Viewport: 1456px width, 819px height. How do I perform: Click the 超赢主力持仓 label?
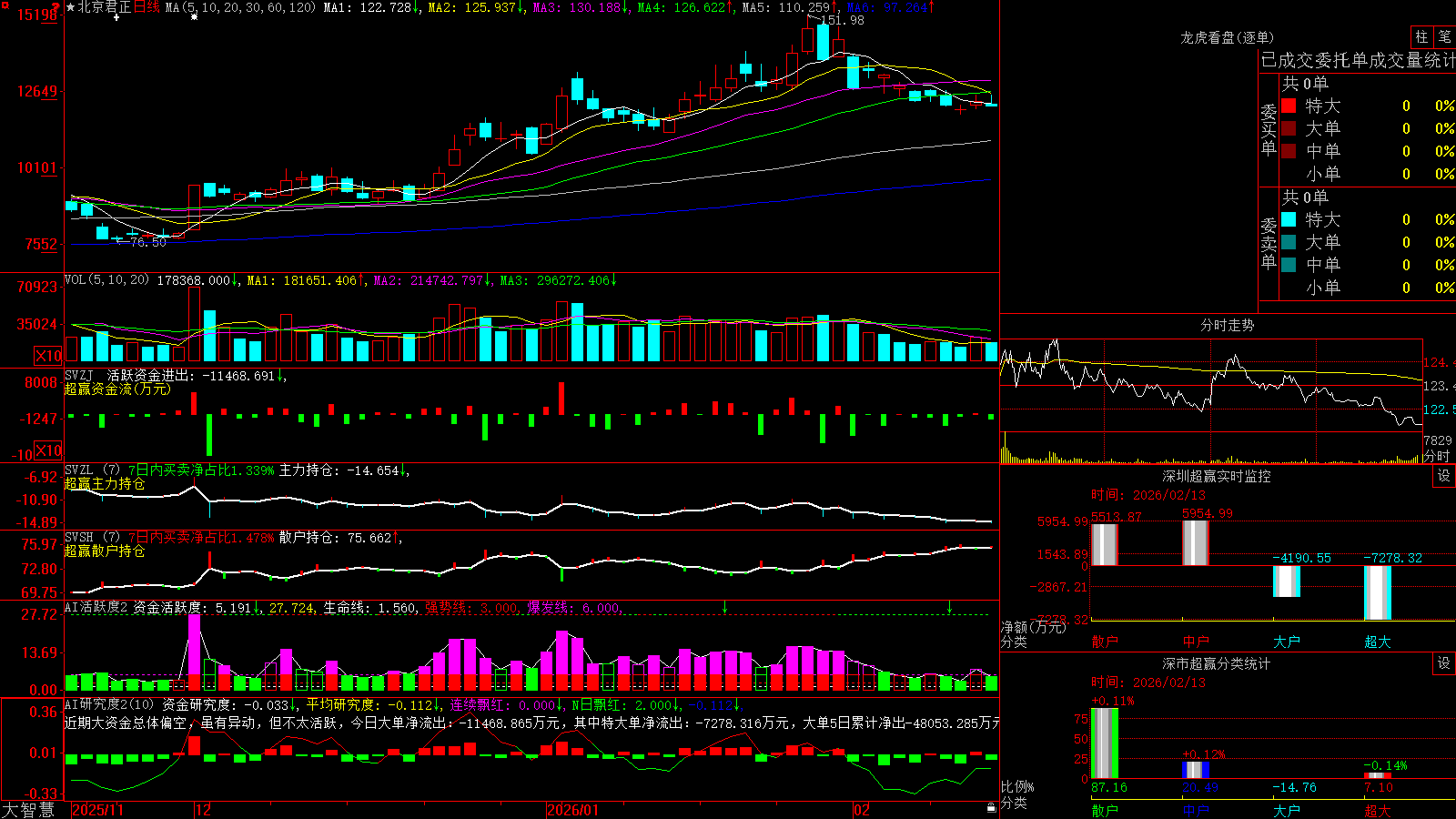(105, 483)
